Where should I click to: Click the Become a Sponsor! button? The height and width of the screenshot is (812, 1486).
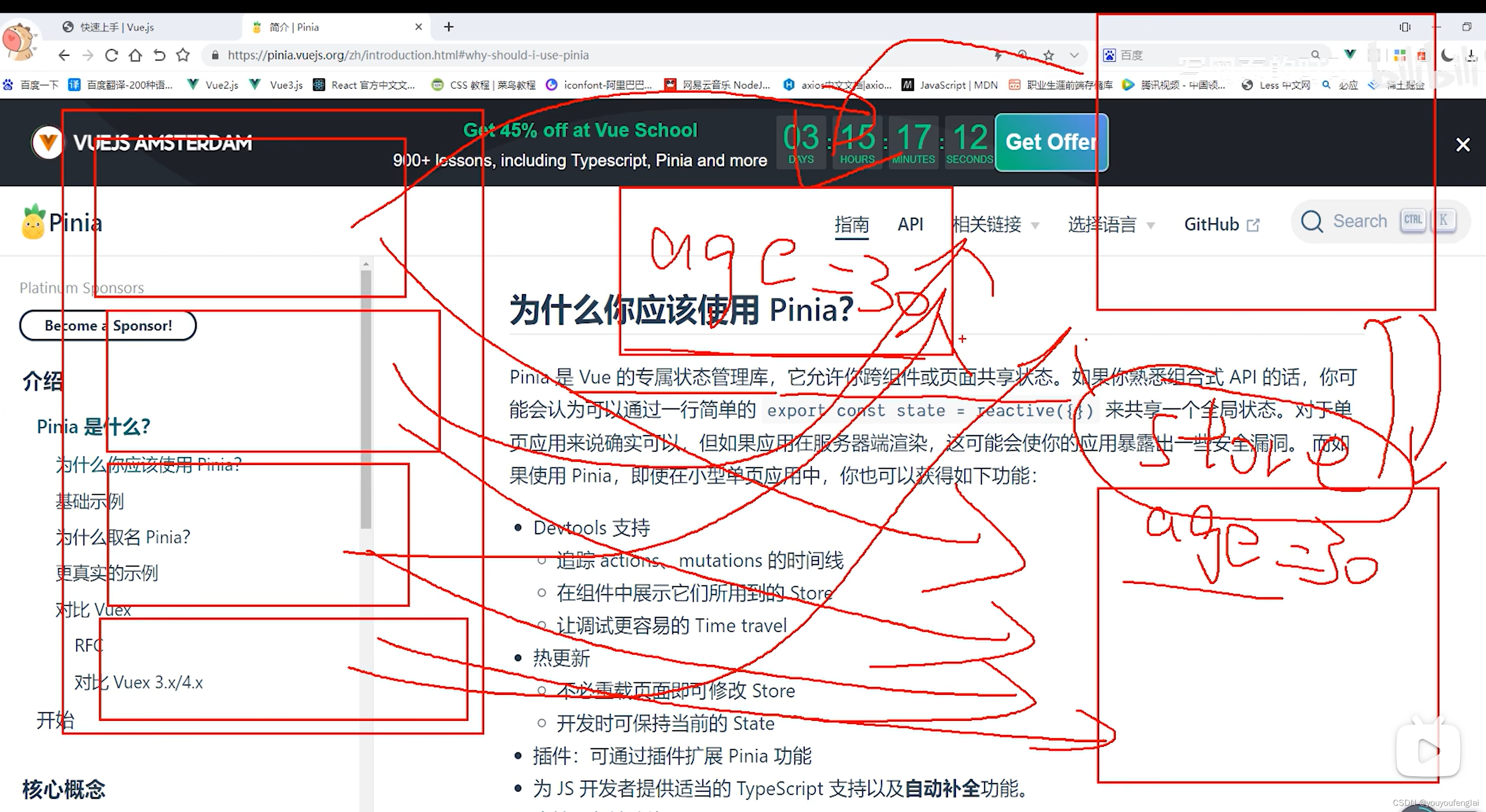[108, 326]
